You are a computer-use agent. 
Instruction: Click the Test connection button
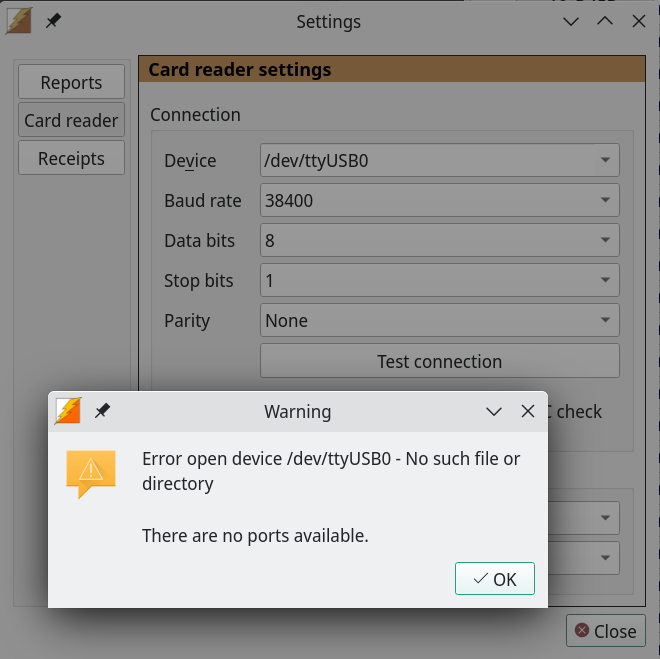point(439,361)
